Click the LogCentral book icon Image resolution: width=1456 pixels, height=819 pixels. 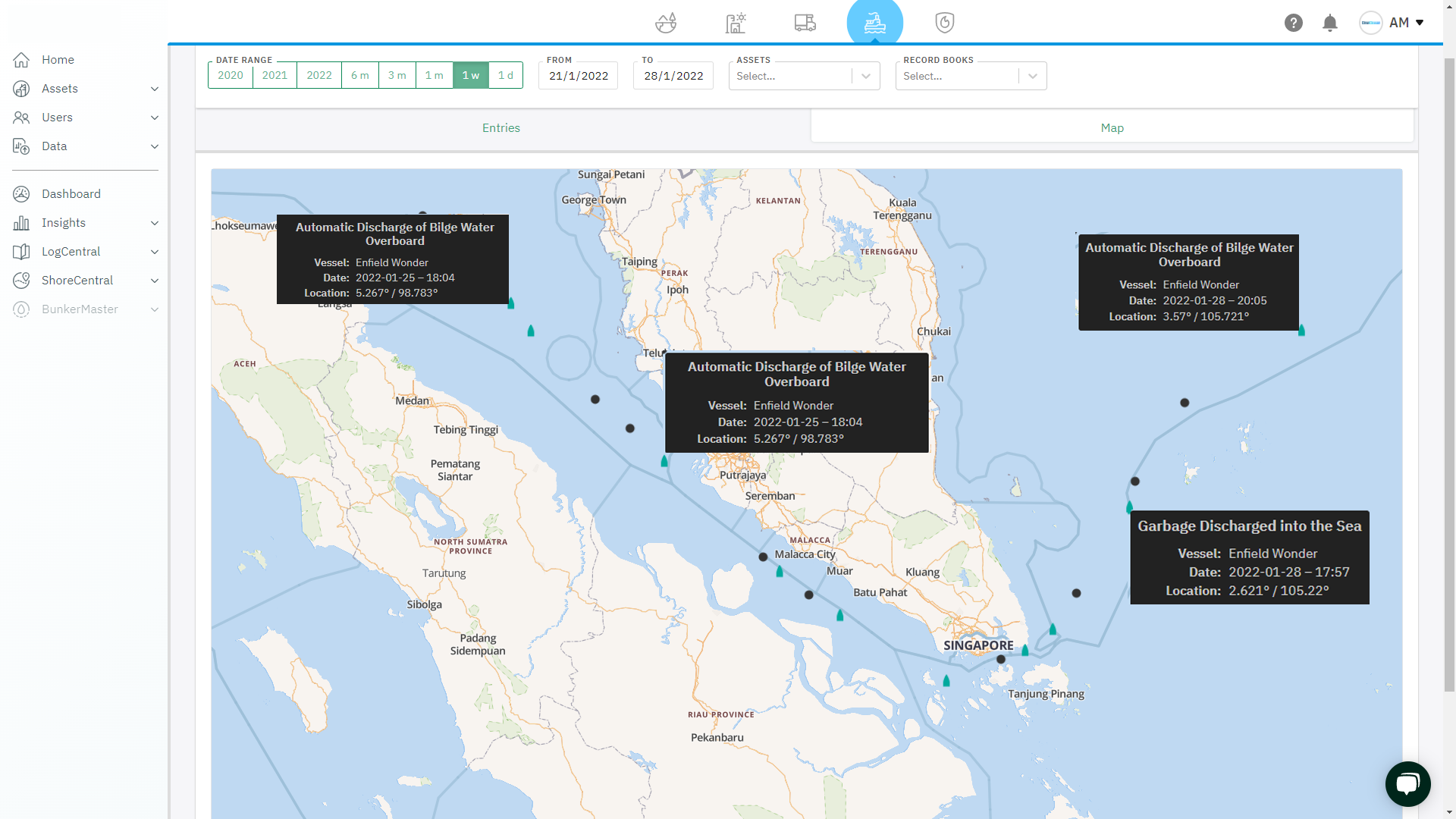[x=21, y=252]
